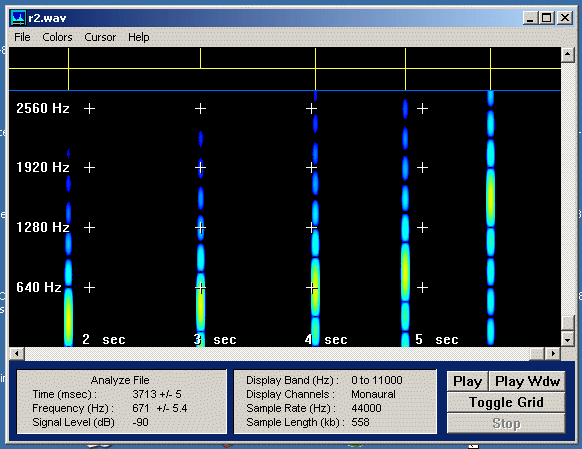582x449 pixels.
Task: Open the File menu
Action: [22, 37]
